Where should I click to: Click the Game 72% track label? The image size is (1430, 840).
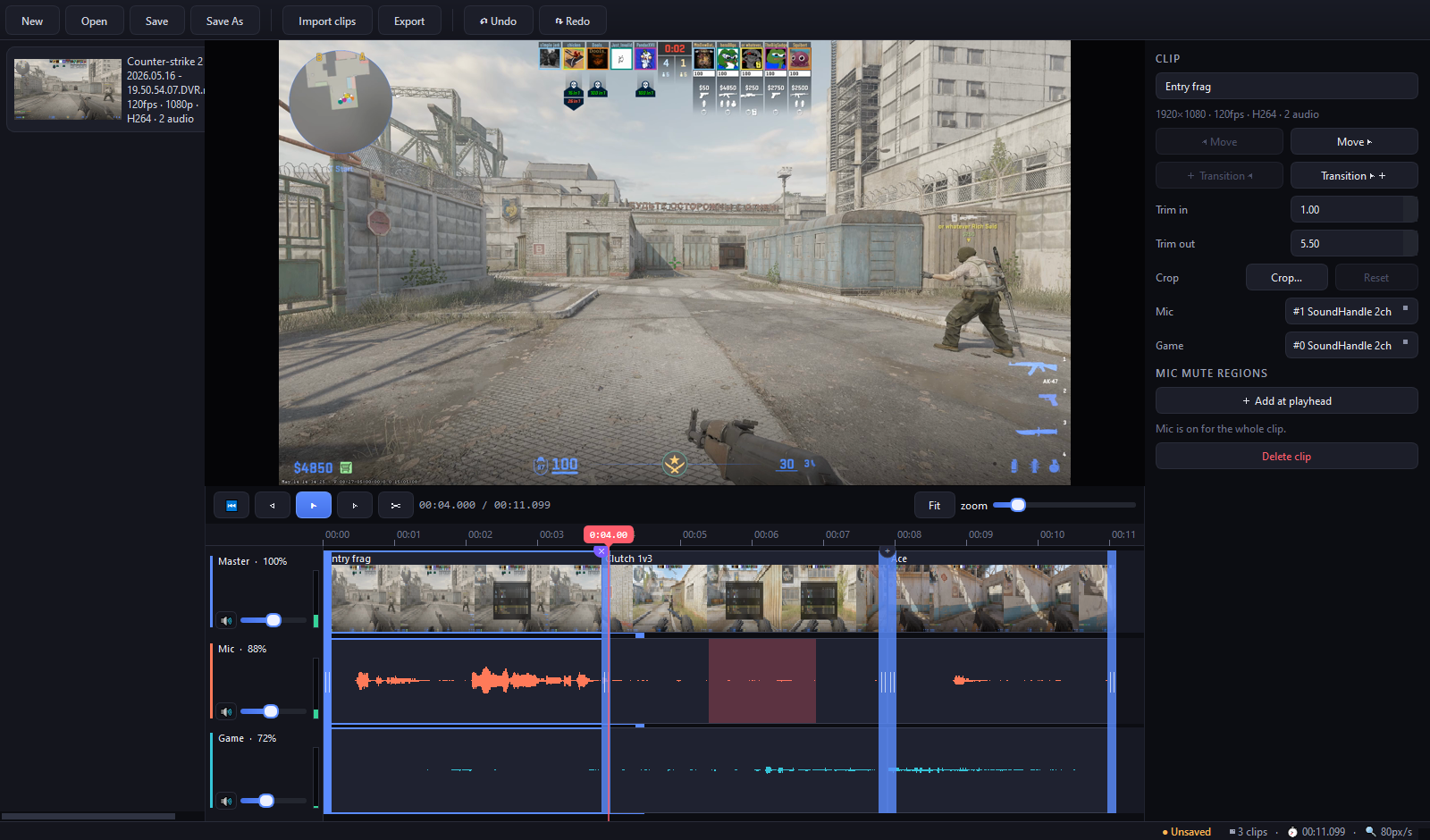click(x=247, y=738)
